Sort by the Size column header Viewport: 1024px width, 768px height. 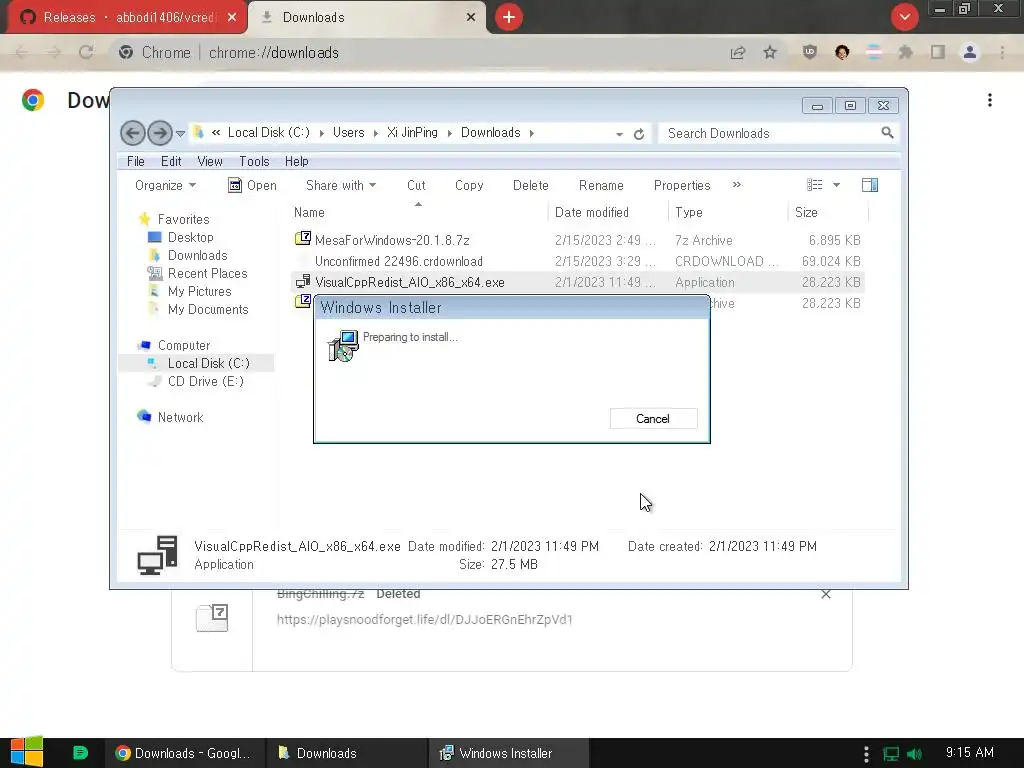(806, 212)
